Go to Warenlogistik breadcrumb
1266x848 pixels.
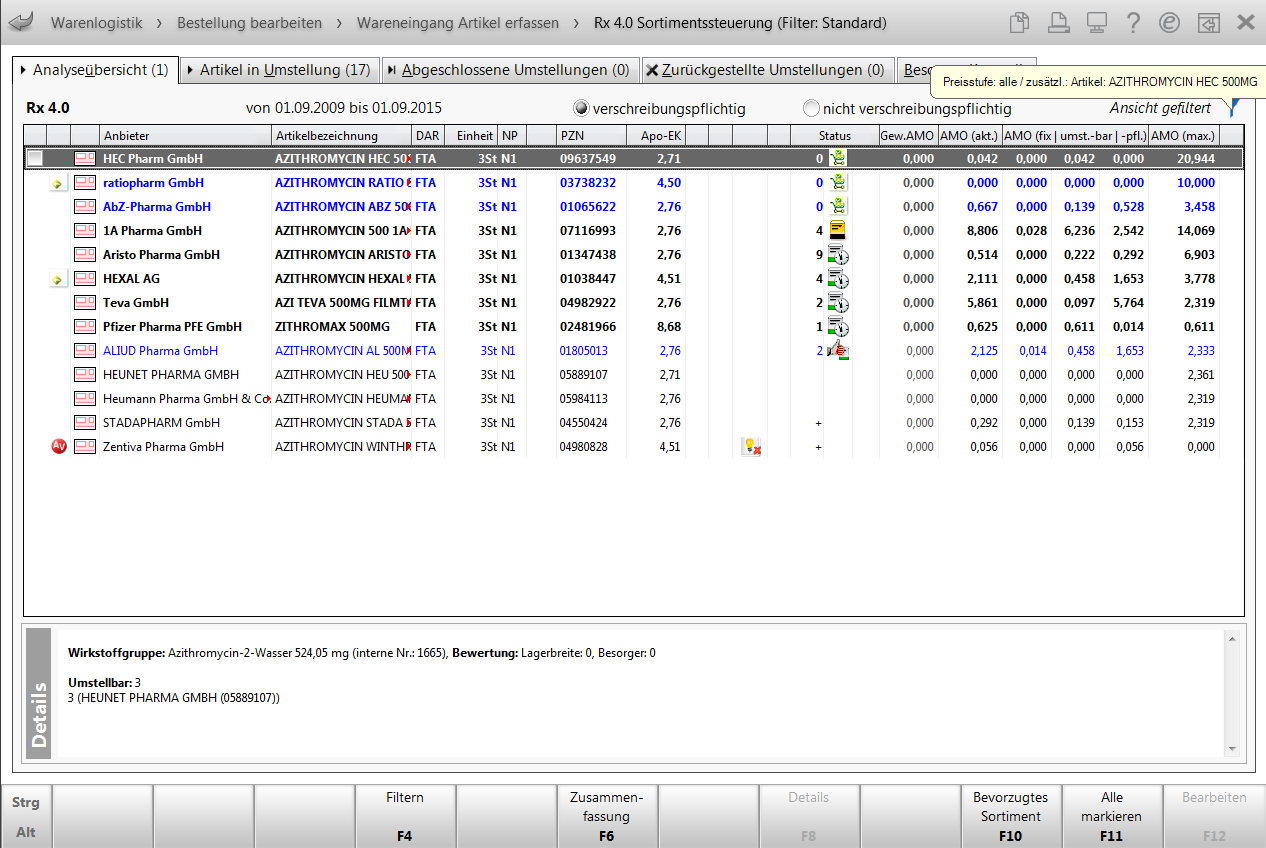(x=97, y=22)
